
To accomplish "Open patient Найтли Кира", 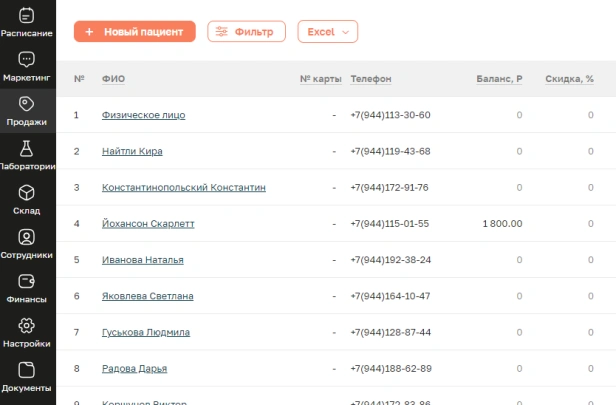I will (x=132, y=151).
